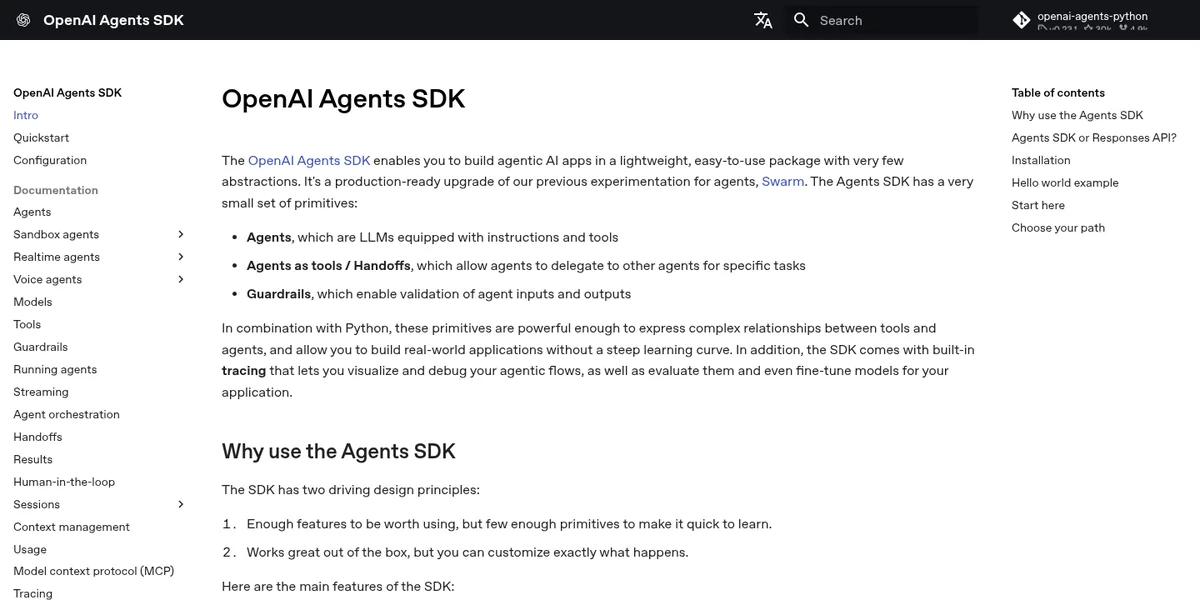Expand the Voice agents section

coord(181,279)
